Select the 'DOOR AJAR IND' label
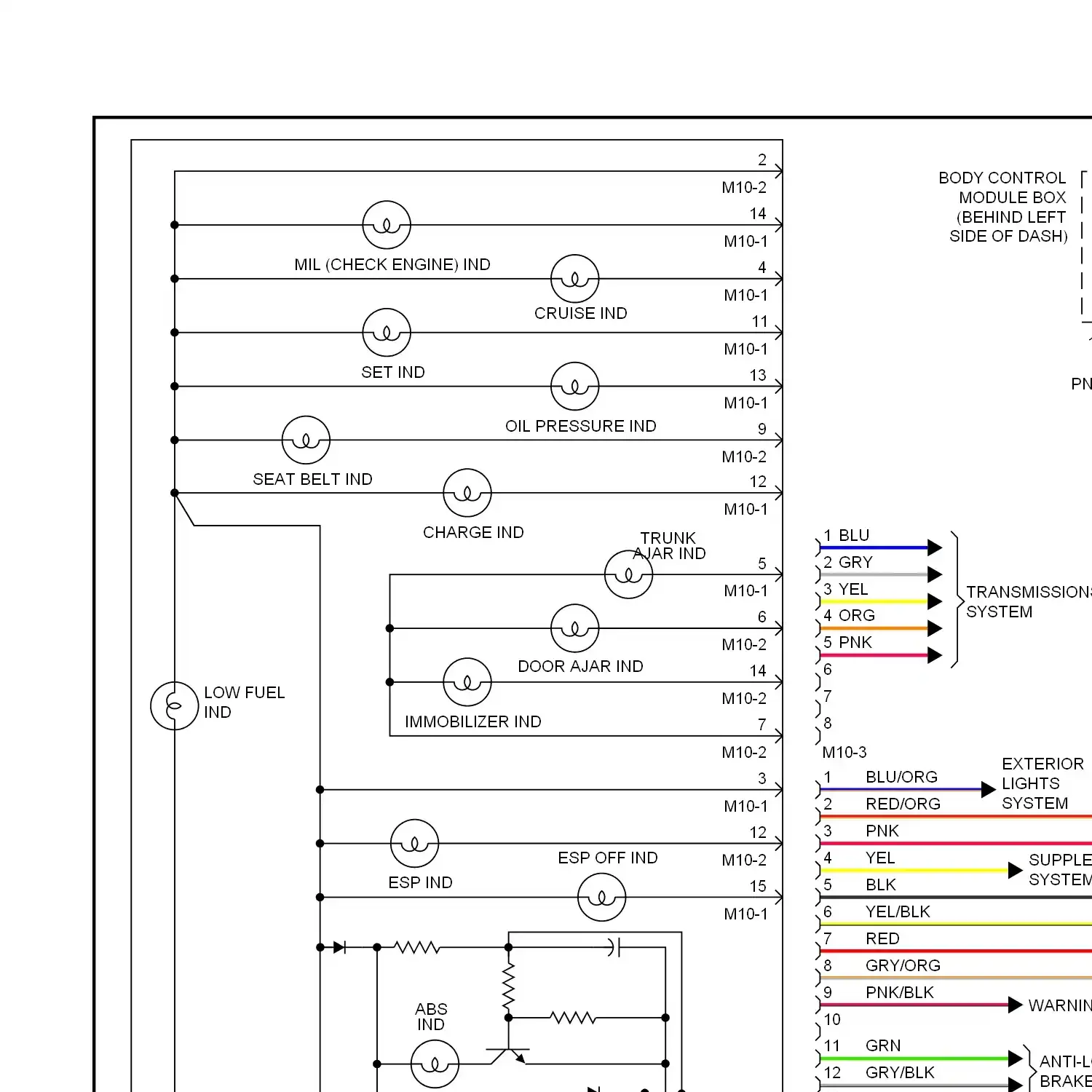Image resolution: width=1092 pixels, height=1092 pixels. point(581,666)
